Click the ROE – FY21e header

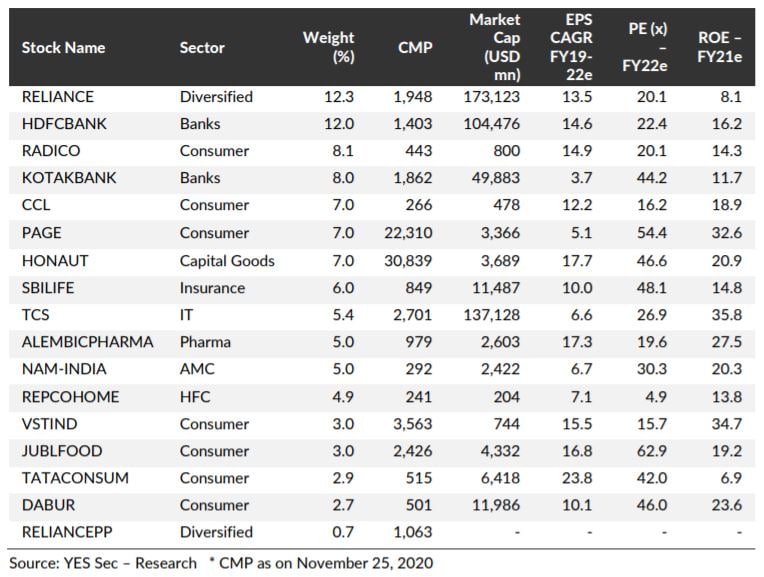[719, 47]
